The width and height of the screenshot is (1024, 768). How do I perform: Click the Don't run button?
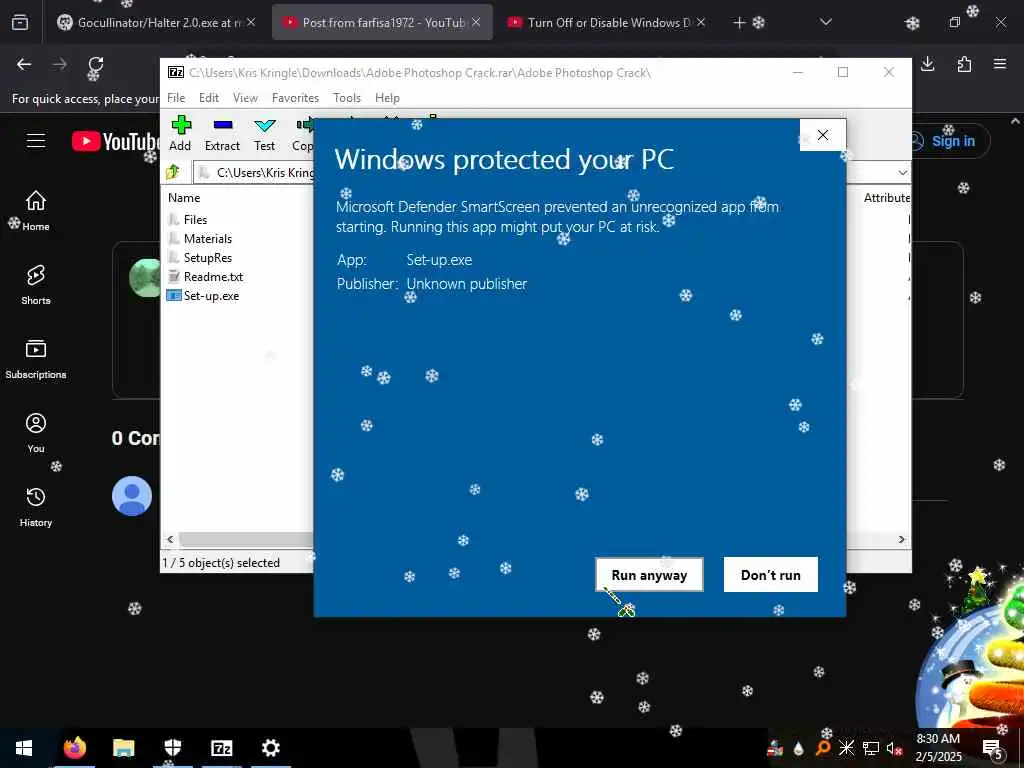pyautogui.click(x=771, y=575)
